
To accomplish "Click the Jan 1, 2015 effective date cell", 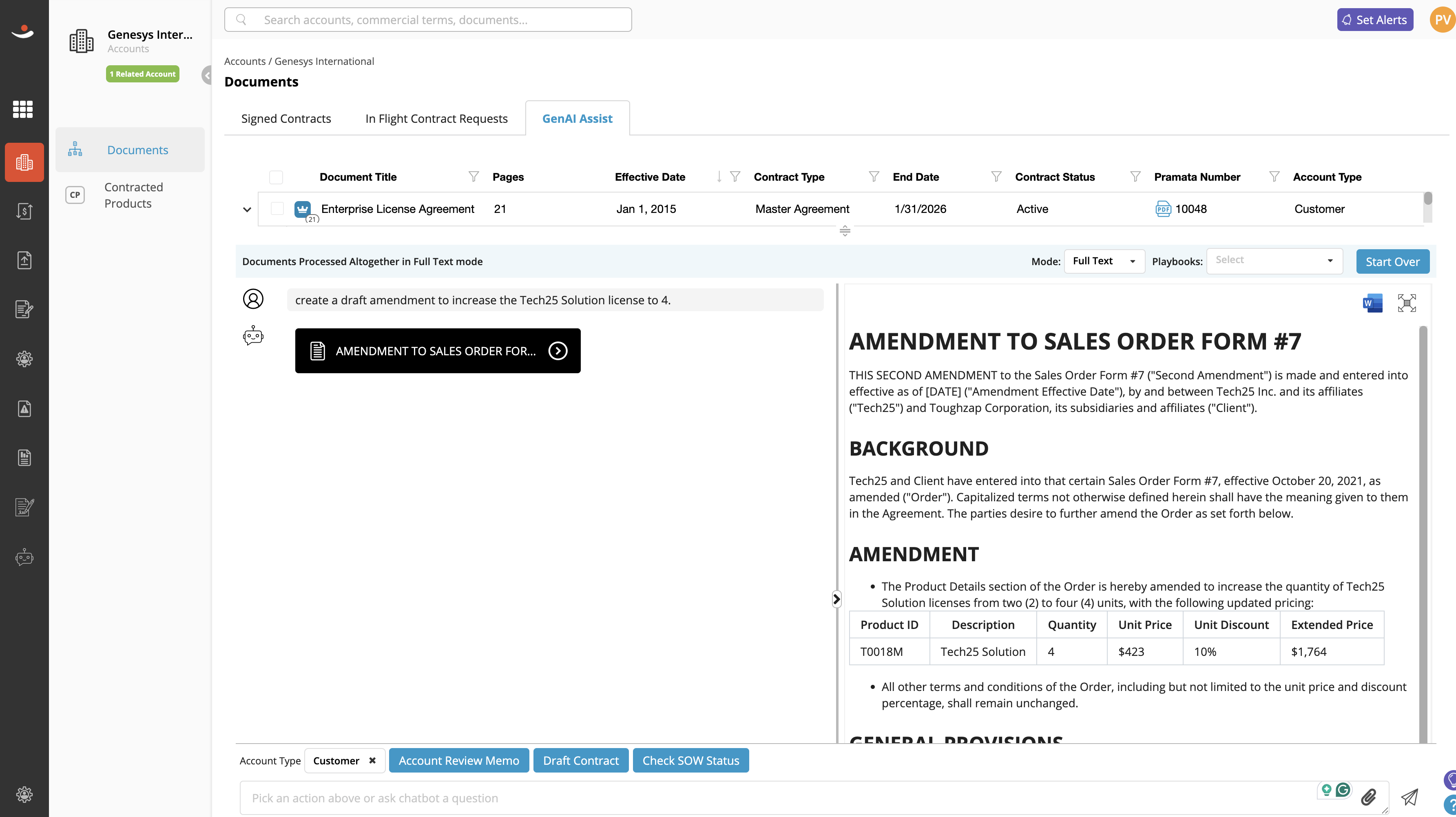I will point(646,209).
